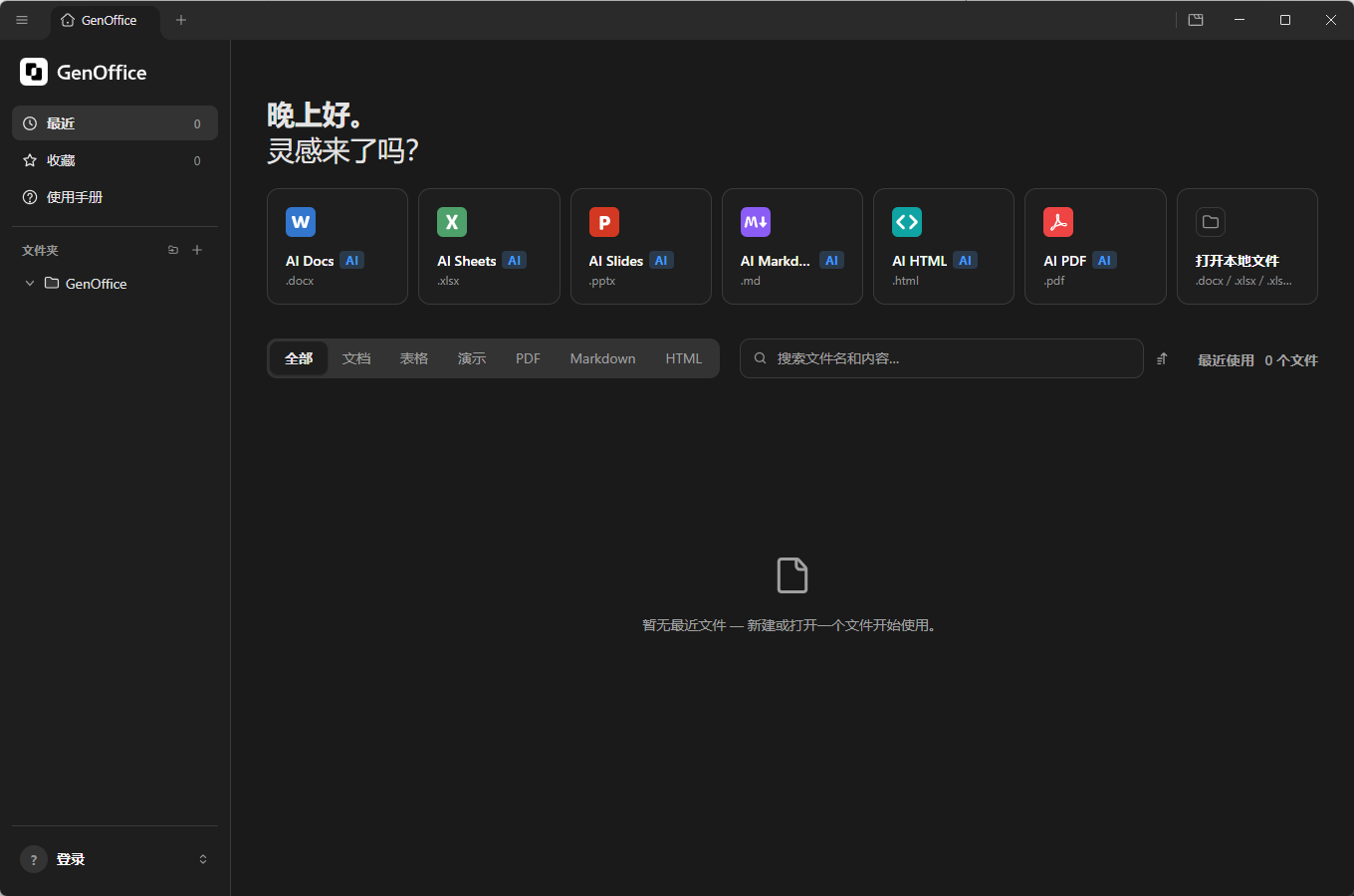Select the 全部 filter tab
1354x896 pixels.
tap(299, 358)
